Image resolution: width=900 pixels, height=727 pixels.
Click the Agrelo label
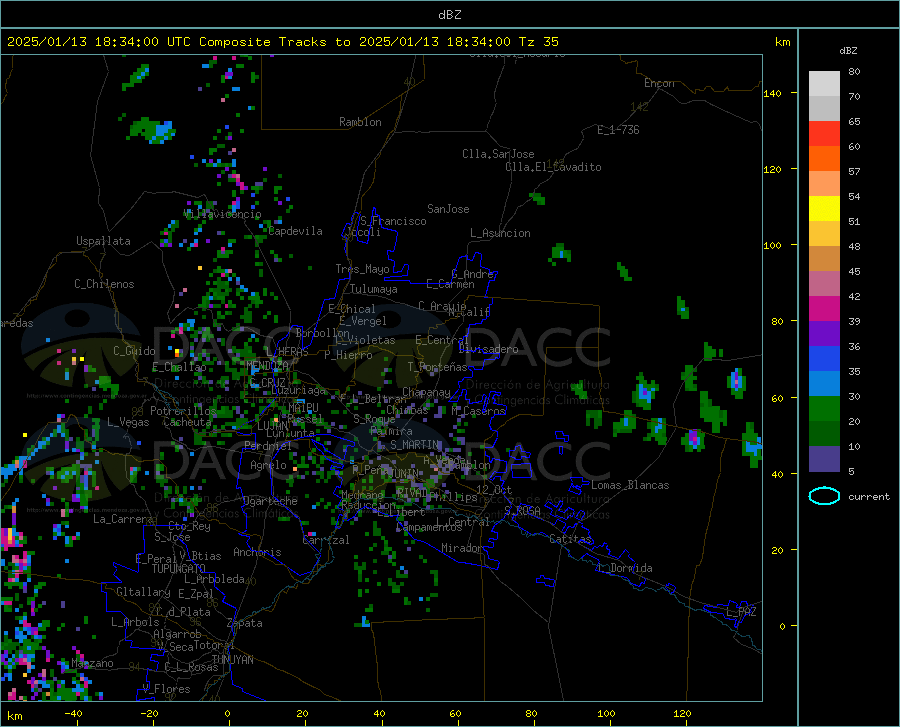click(x=268, y=465)
